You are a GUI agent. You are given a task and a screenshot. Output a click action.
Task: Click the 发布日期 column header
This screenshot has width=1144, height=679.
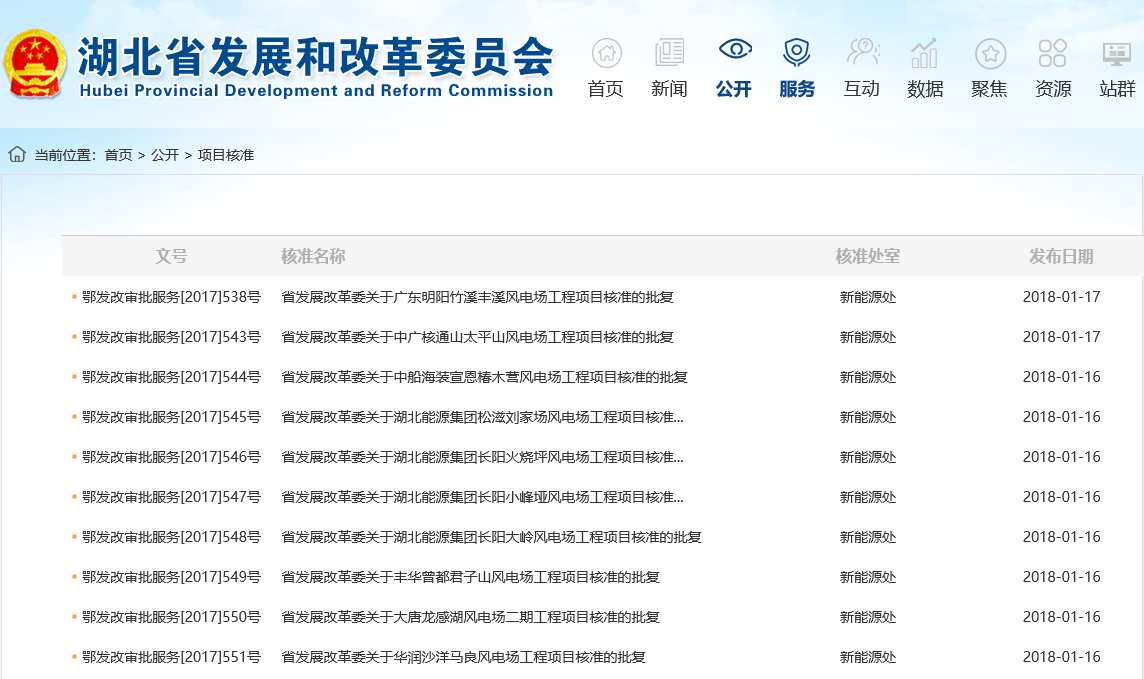coord(1061,256)
